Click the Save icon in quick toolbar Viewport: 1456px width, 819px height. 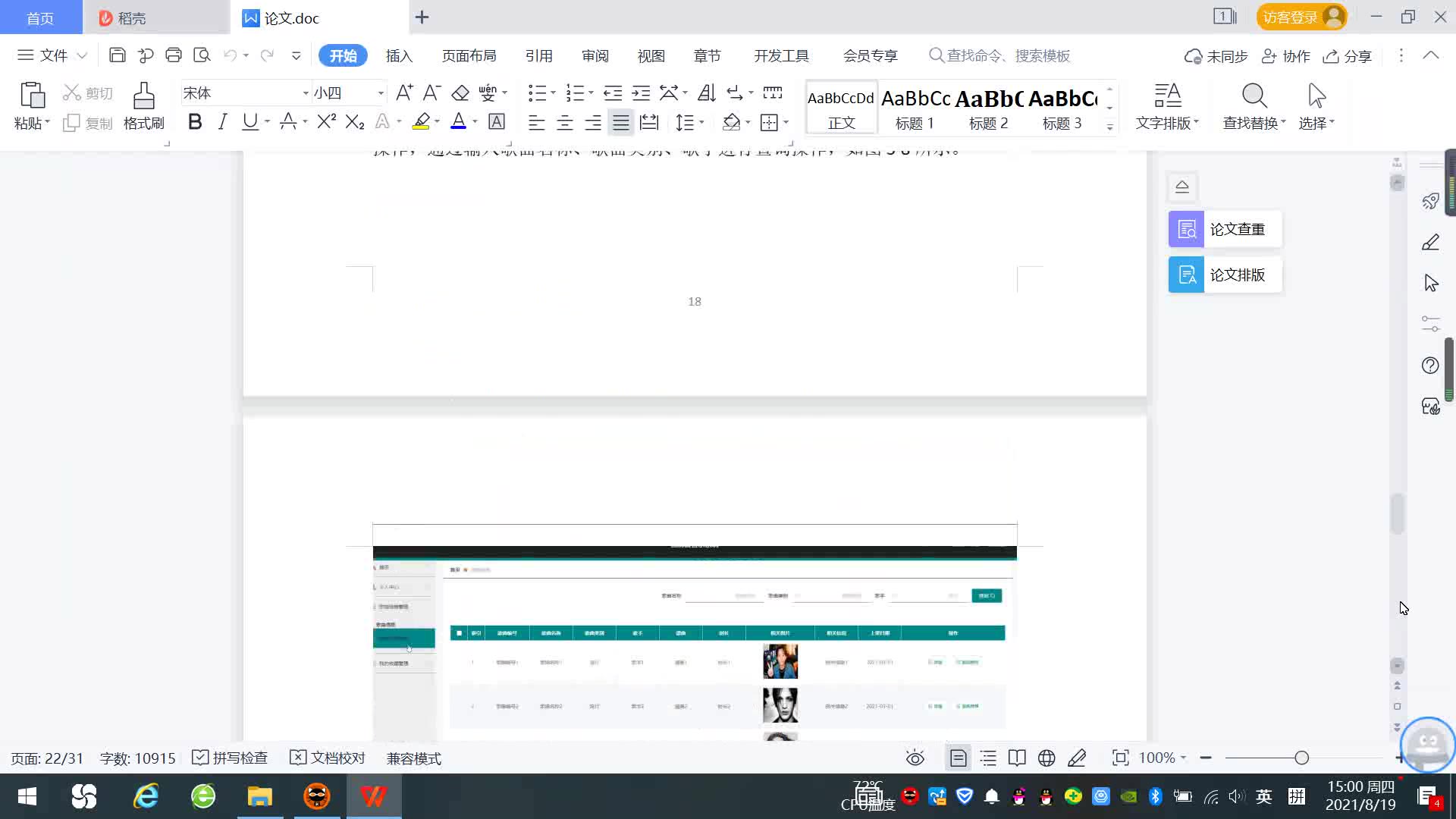tap(117, 55)
